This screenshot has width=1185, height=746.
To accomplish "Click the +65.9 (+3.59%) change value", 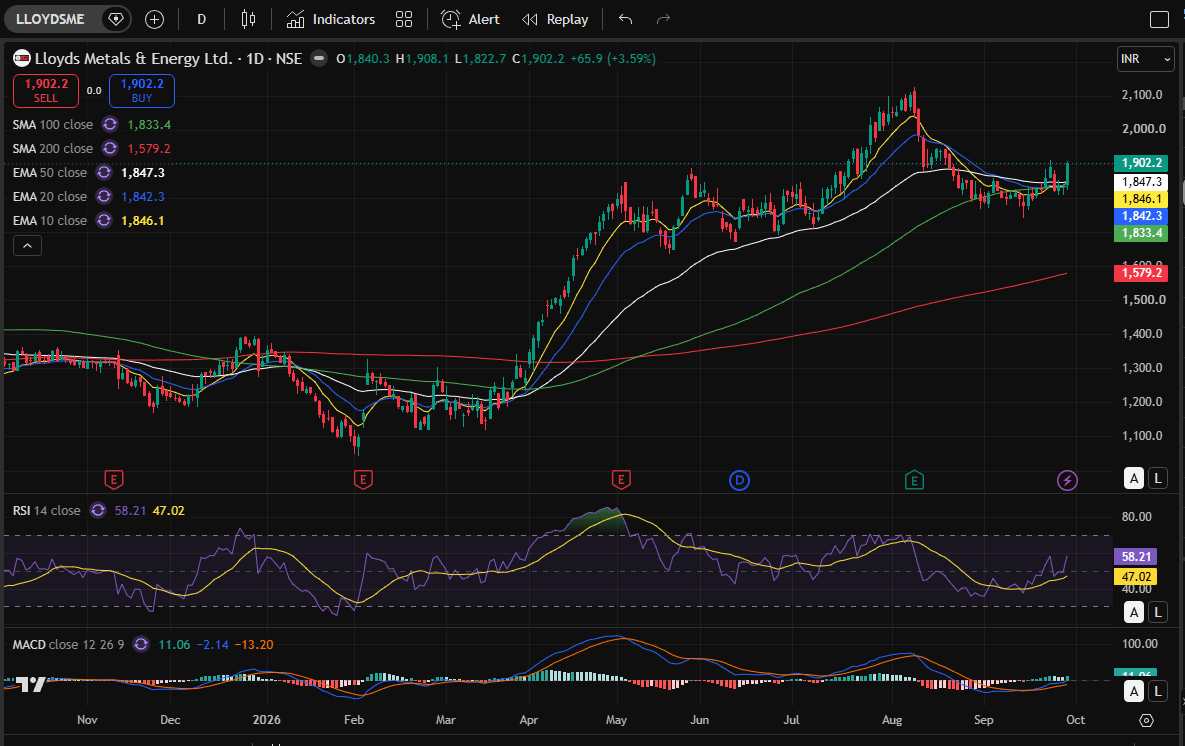I will (613, 58).
